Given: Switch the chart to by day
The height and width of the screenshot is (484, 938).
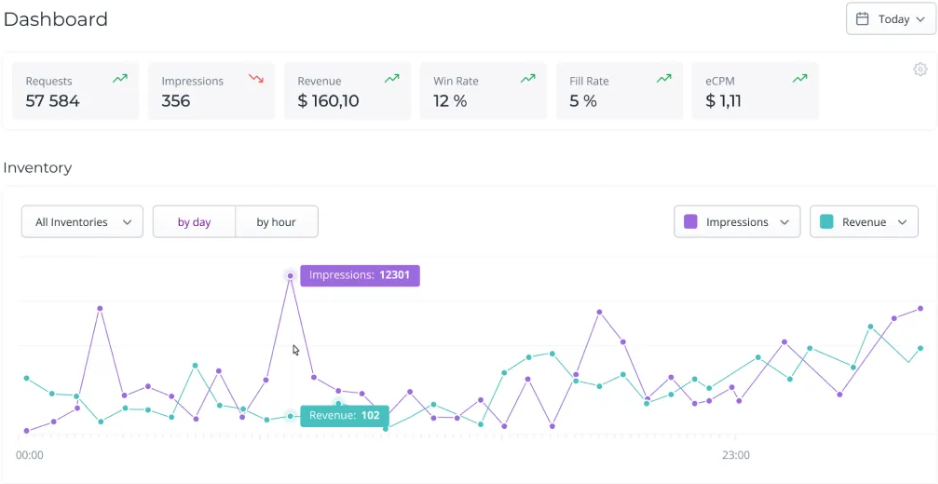Looking at the screenshot, I should (x=194, y=222).
